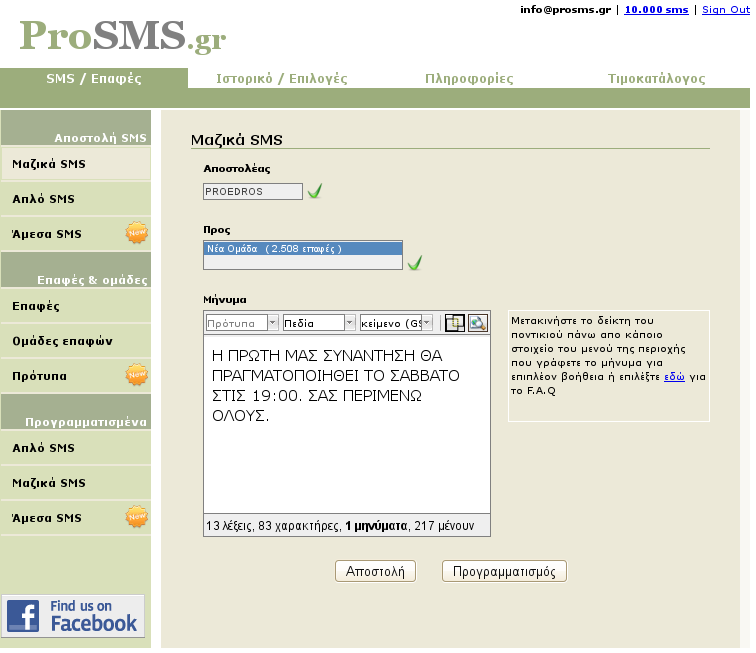
Task: Click the ProSMS.gr logo
Action: [122, 36]
